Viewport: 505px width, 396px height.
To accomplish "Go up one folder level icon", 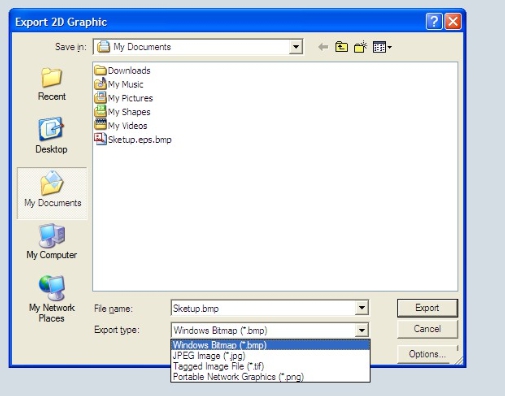I will pos(341,47).
